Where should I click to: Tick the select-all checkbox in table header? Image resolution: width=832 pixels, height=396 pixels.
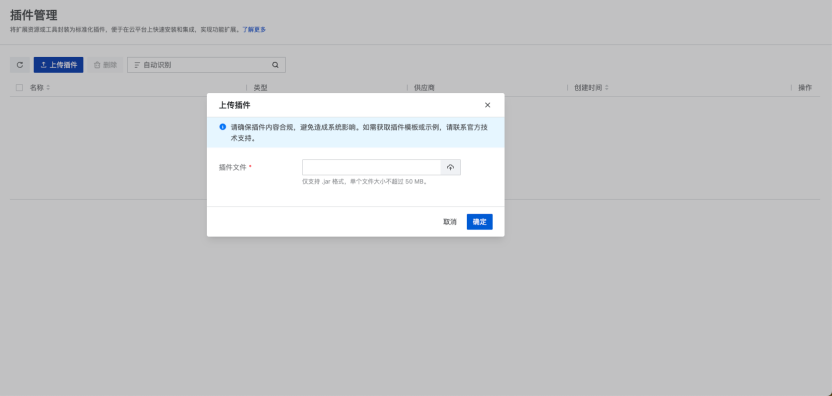pos(20,88)
